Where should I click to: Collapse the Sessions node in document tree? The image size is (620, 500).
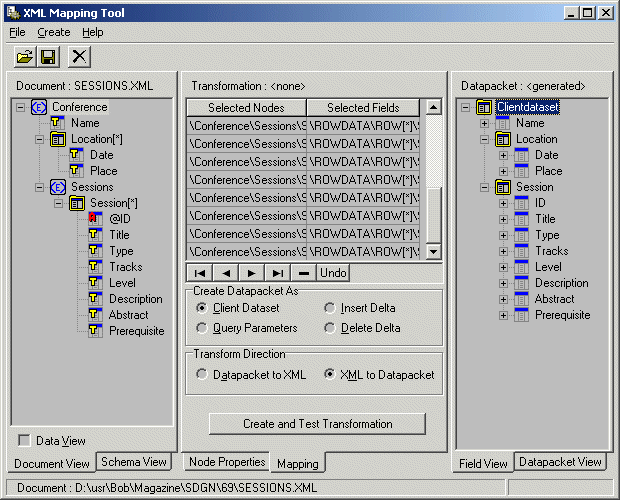(x=40, y=187)
